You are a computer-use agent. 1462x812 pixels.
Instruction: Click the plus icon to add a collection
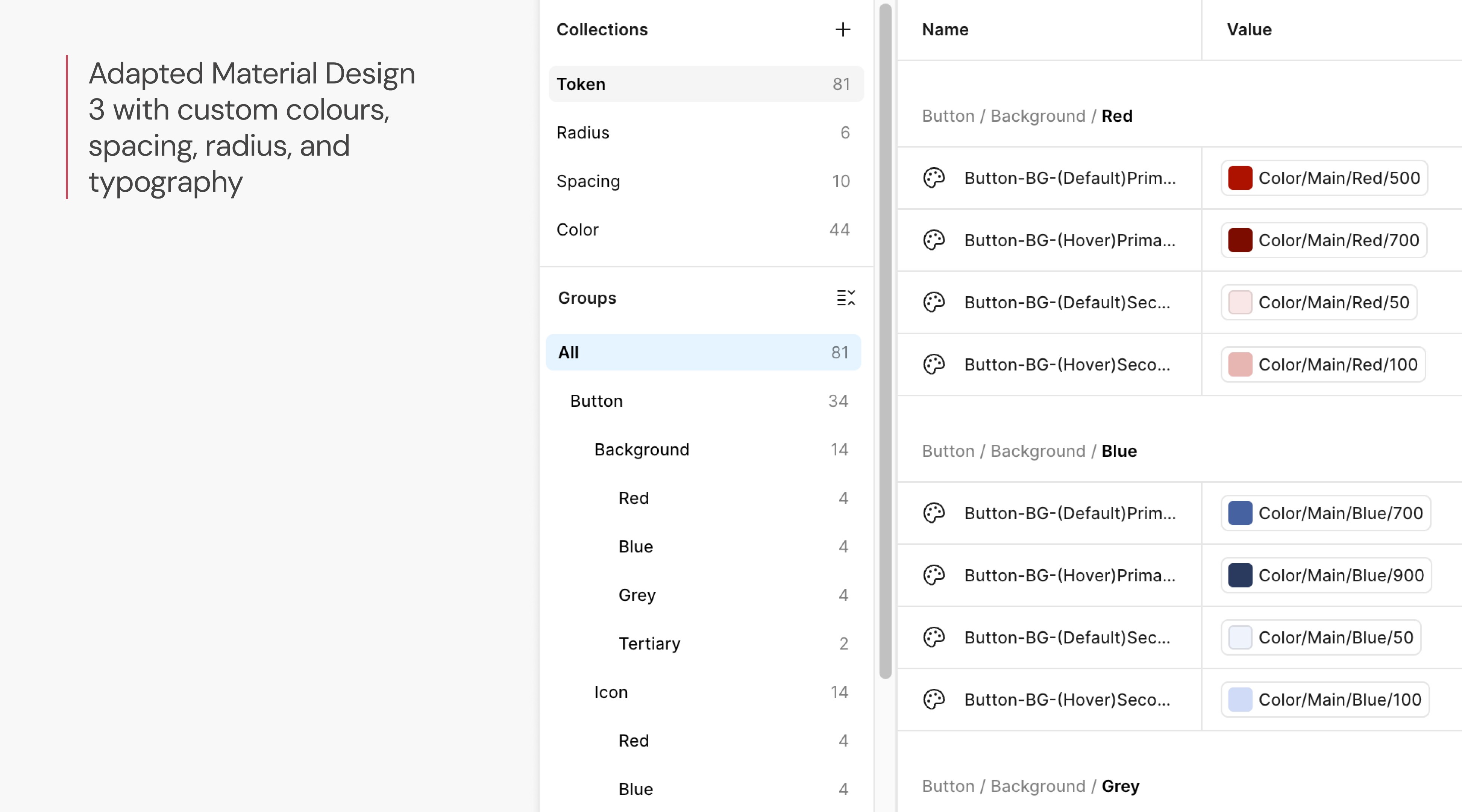[x=843, y=29]
